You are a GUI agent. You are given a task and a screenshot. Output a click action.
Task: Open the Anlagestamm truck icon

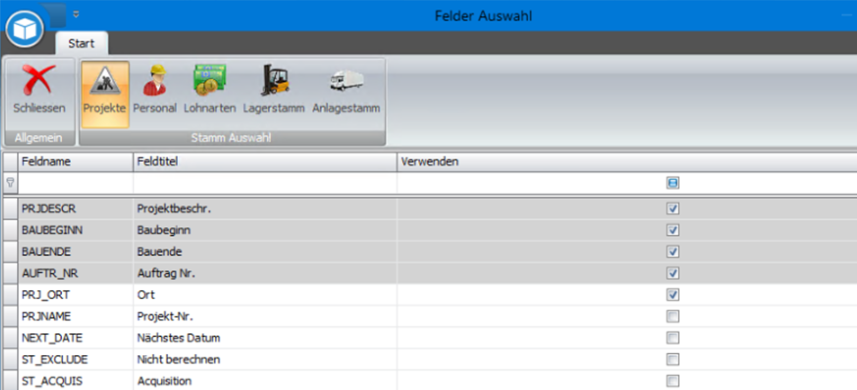pos(346,81)
